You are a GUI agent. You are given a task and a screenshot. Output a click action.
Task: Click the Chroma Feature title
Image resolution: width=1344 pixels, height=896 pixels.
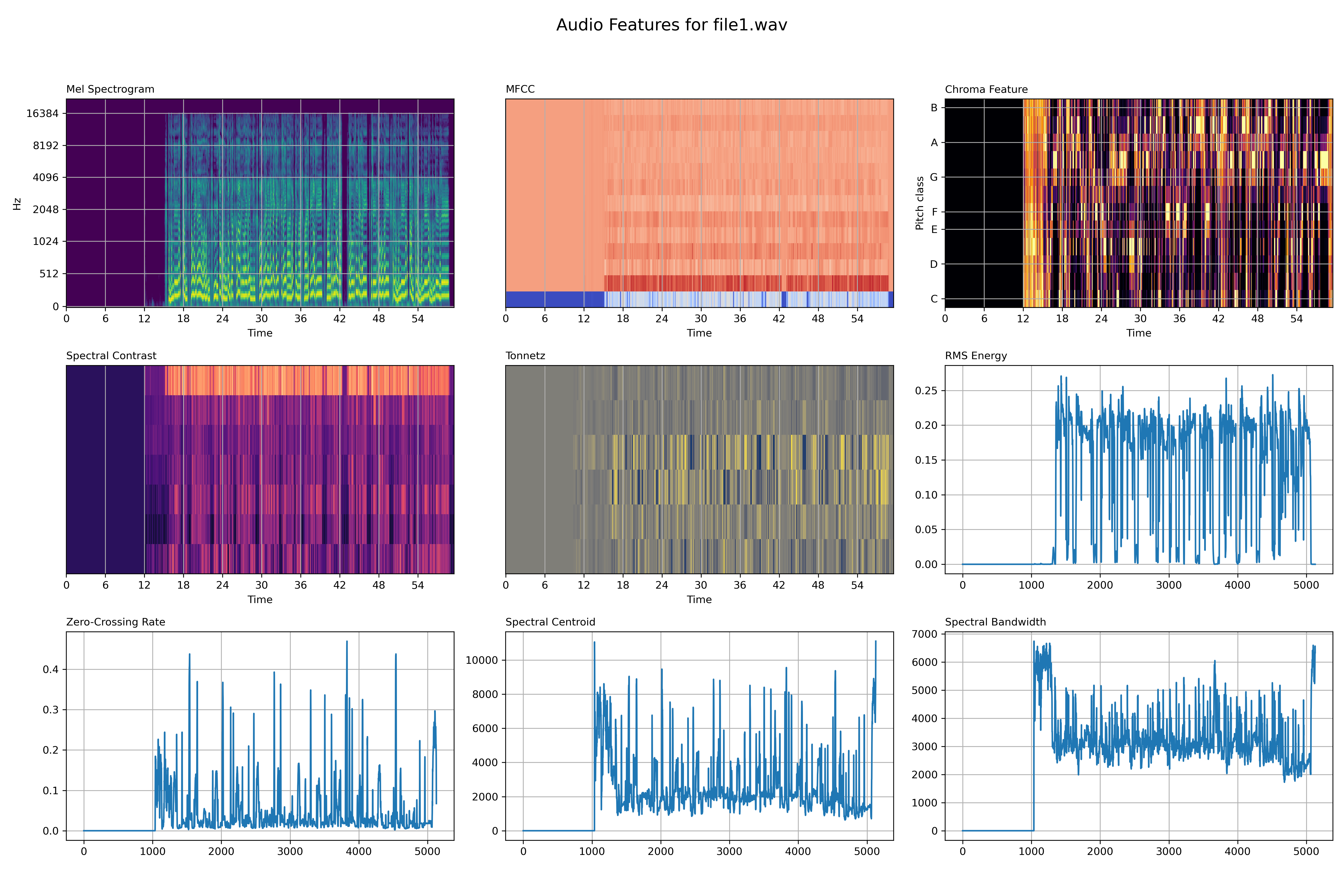tap(986, 89)
